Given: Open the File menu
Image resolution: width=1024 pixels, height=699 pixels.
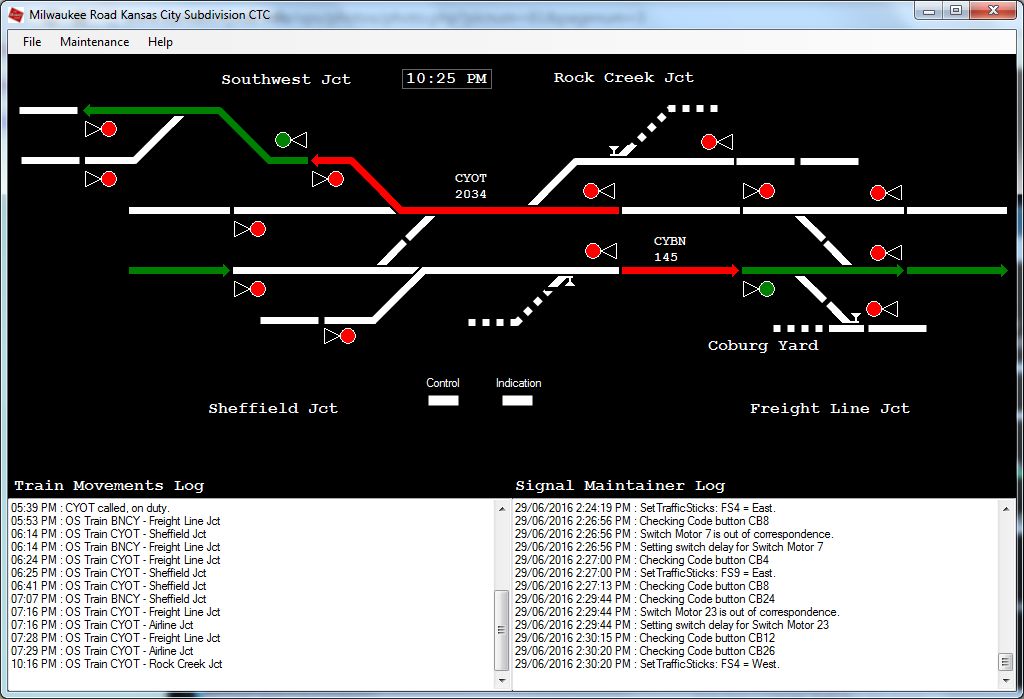Looking at the screenshot, I should 32,42.
